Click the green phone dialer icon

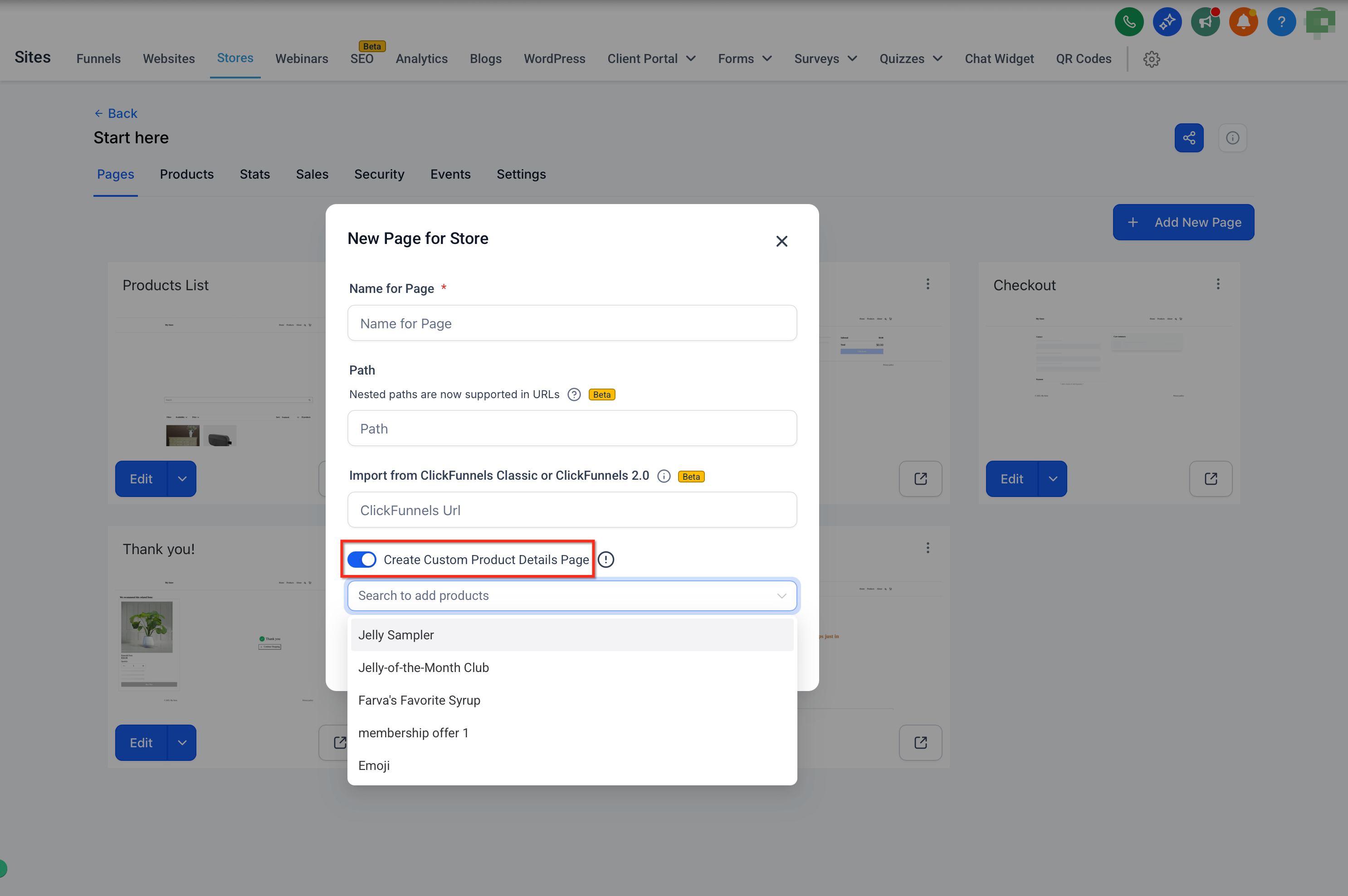tap(1128, 22)
